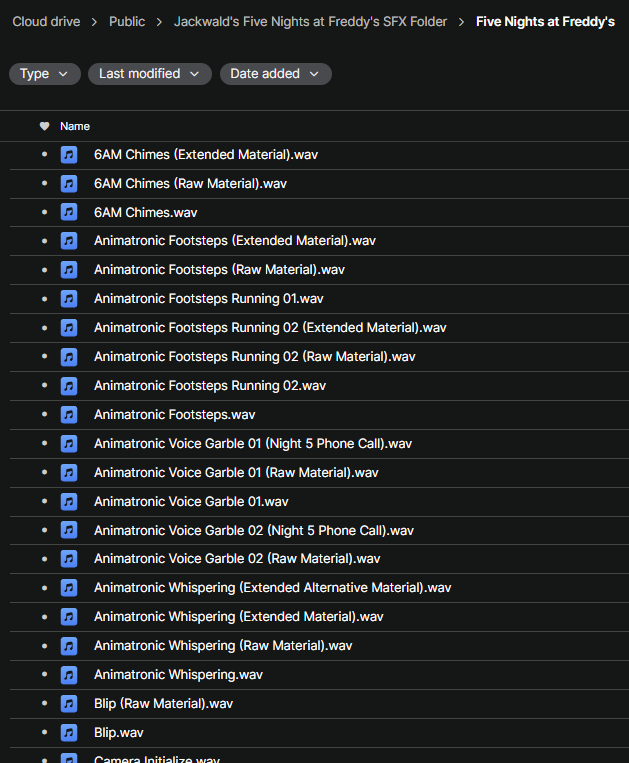The width and height of the screenshot is (629, 763).
Task: Open Jackwald's Five Nights at Freddy's SFX Folder breadcrumb
Action: pos(310,22)
